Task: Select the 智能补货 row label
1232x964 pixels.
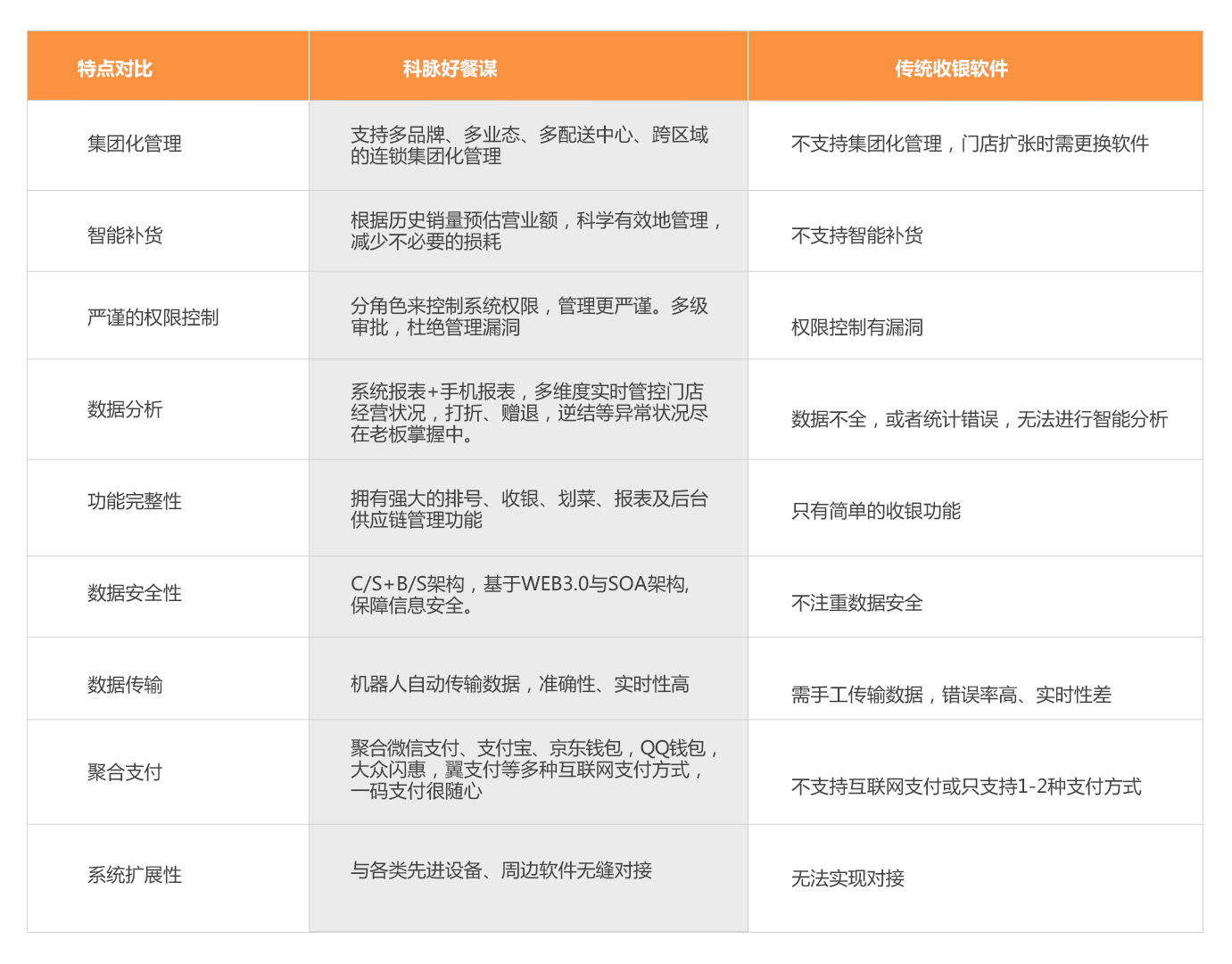Action: coord(125,235)
